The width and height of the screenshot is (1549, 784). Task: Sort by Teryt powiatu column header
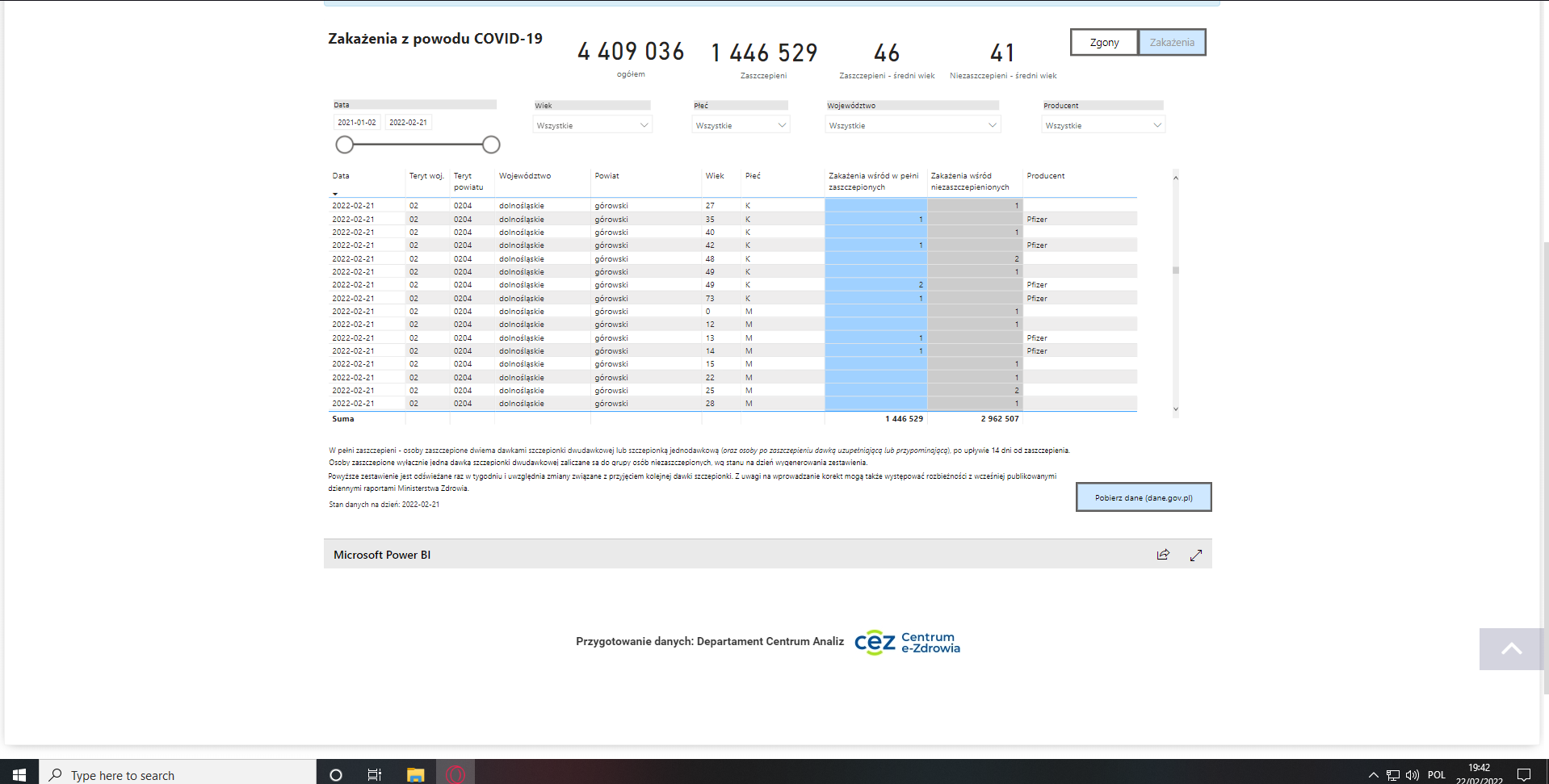(468, 182)
